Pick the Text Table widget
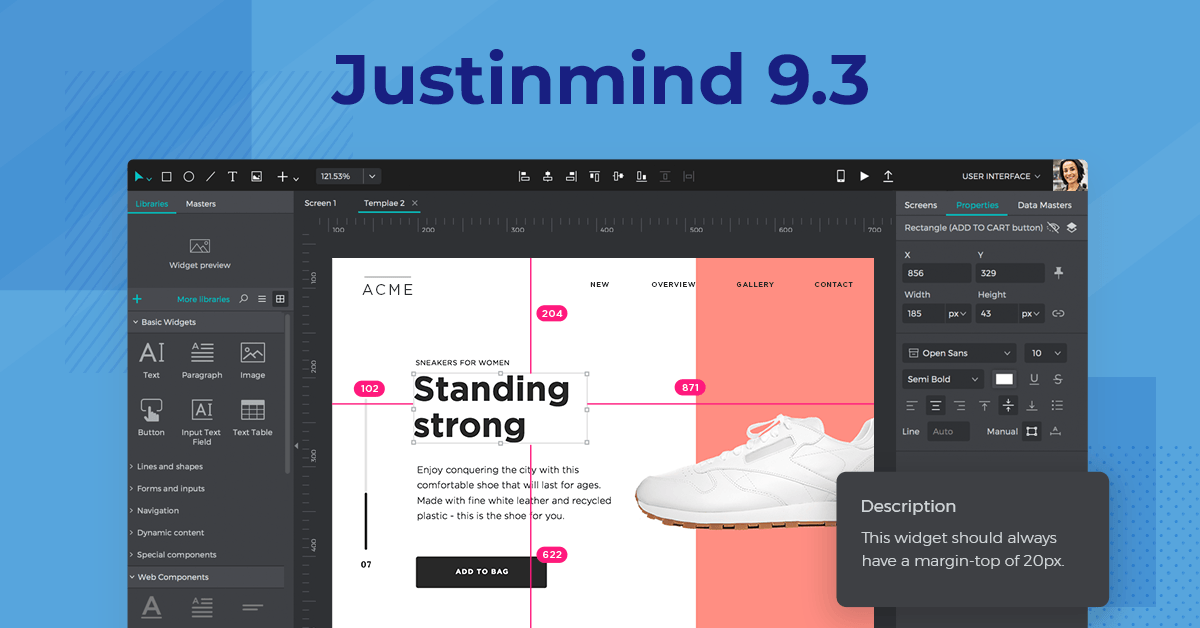 click(252, 418)
